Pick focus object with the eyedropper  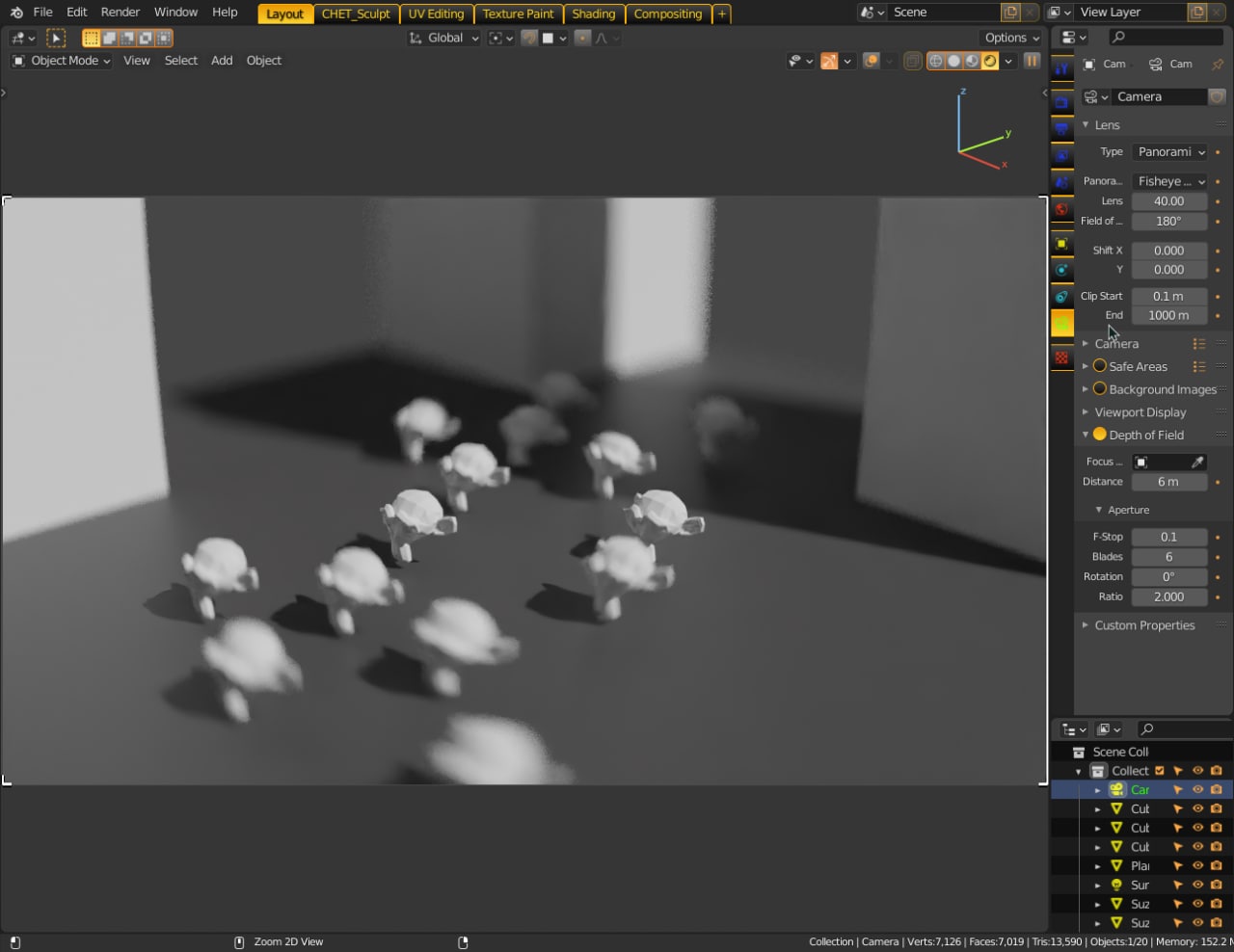tap(1197, 462)
